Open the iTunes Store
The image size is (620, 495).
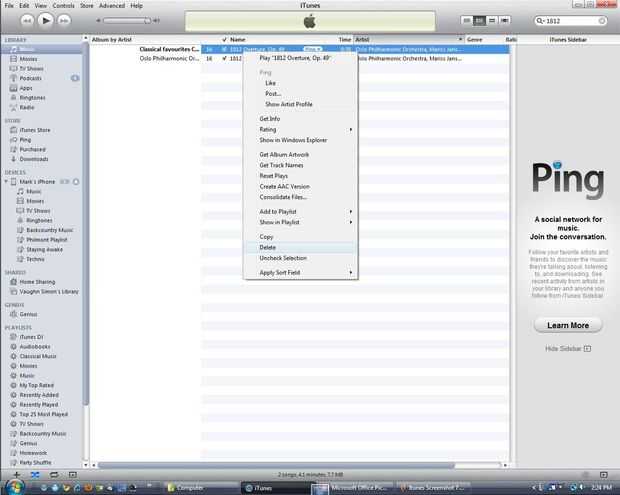click(x=35, y=130)
